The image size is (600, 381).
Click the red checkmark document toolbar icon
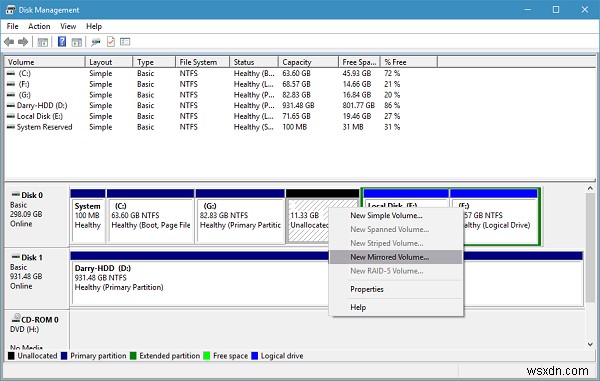coord(111,41)
